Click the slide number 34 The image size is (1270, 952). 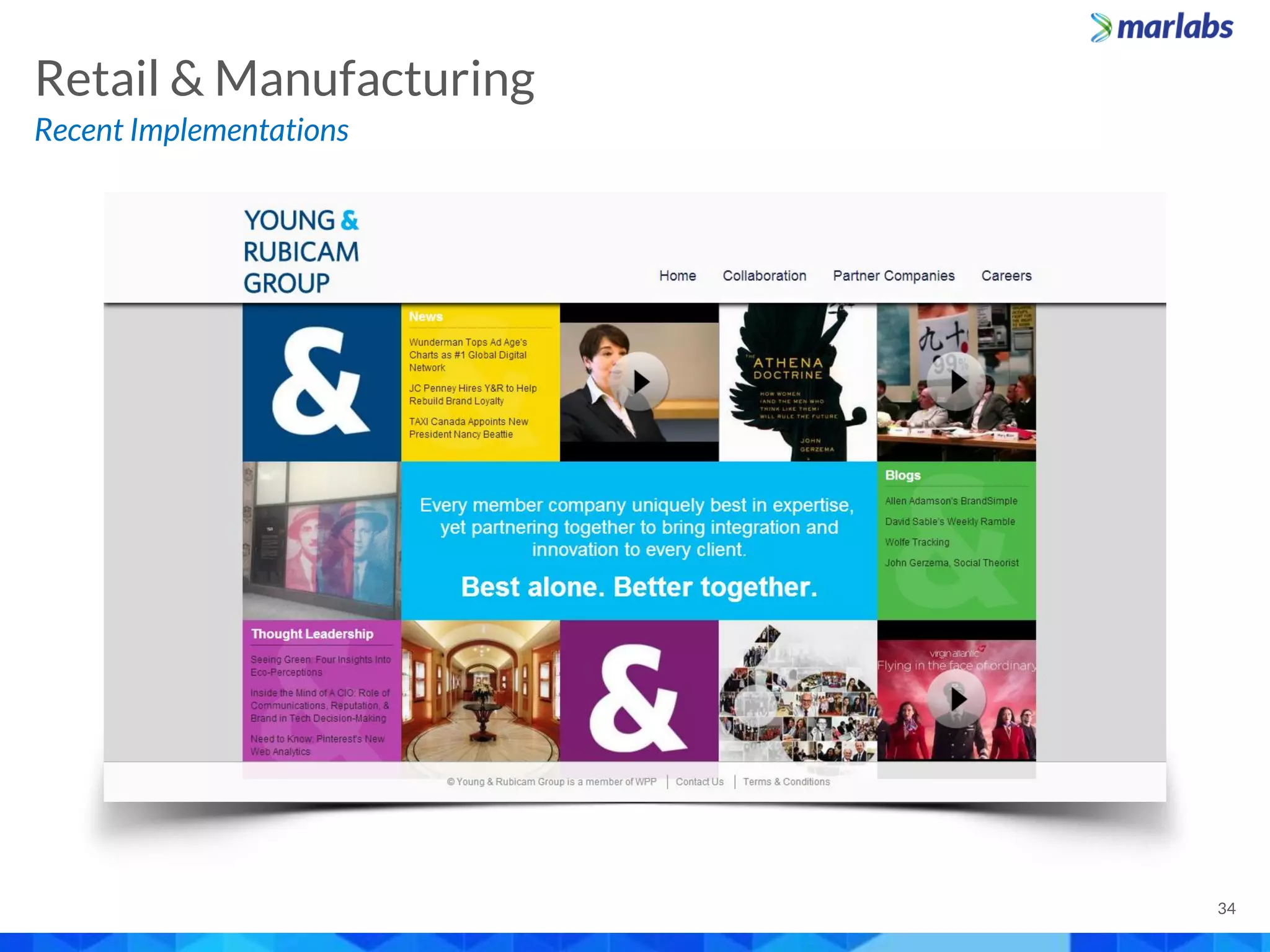[x=1226, y=909]
